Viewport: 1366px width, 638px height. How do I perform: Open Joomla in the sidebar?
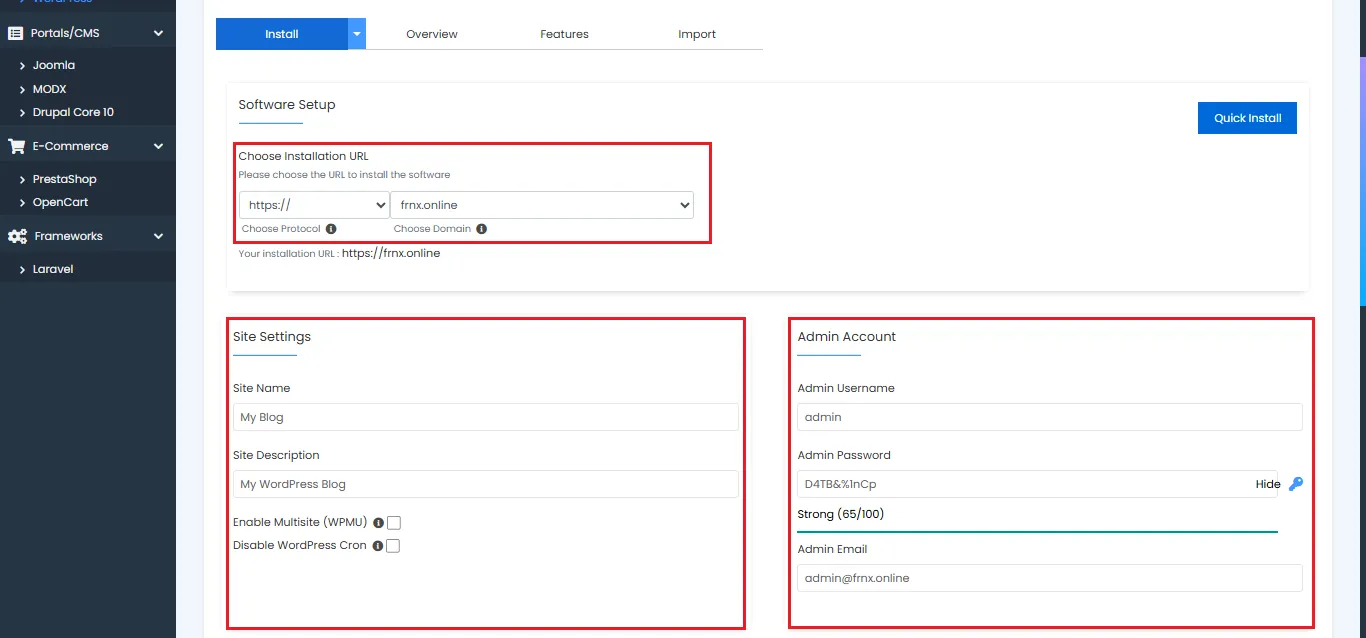click(x=54, y=65)
